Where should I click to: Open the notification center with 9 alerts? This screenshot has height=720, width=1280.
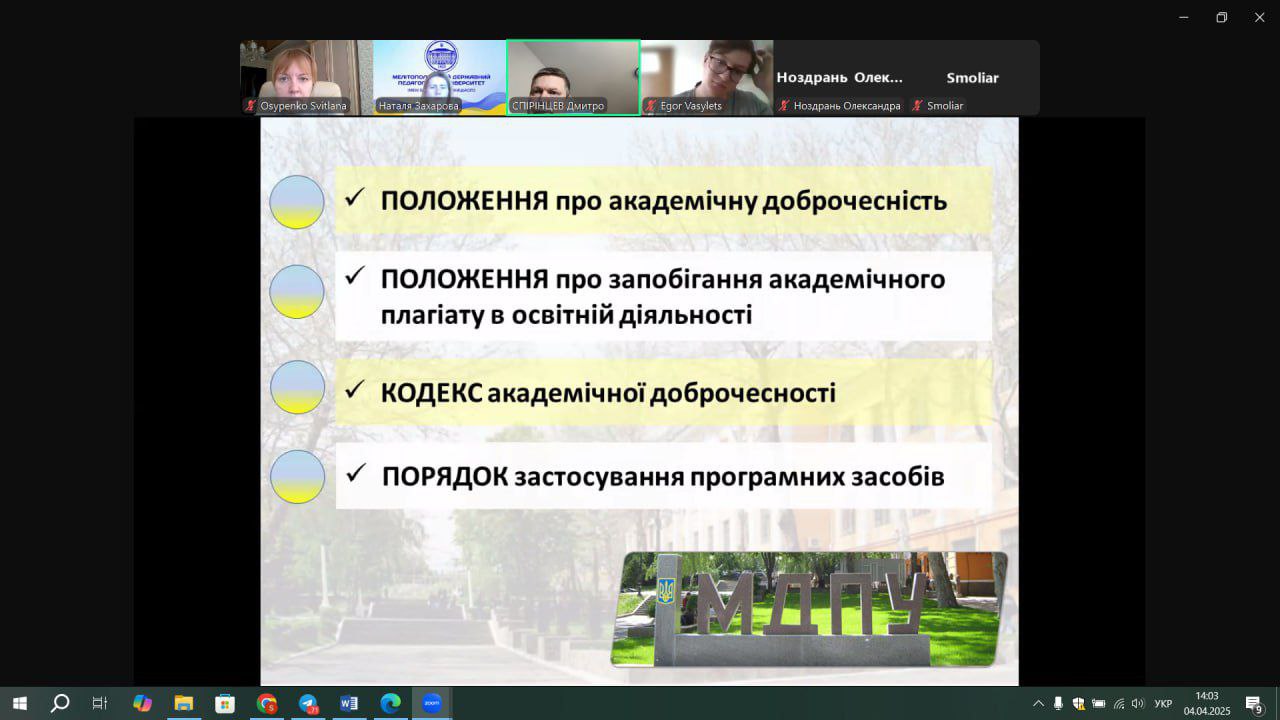[x=1254, y=703]
